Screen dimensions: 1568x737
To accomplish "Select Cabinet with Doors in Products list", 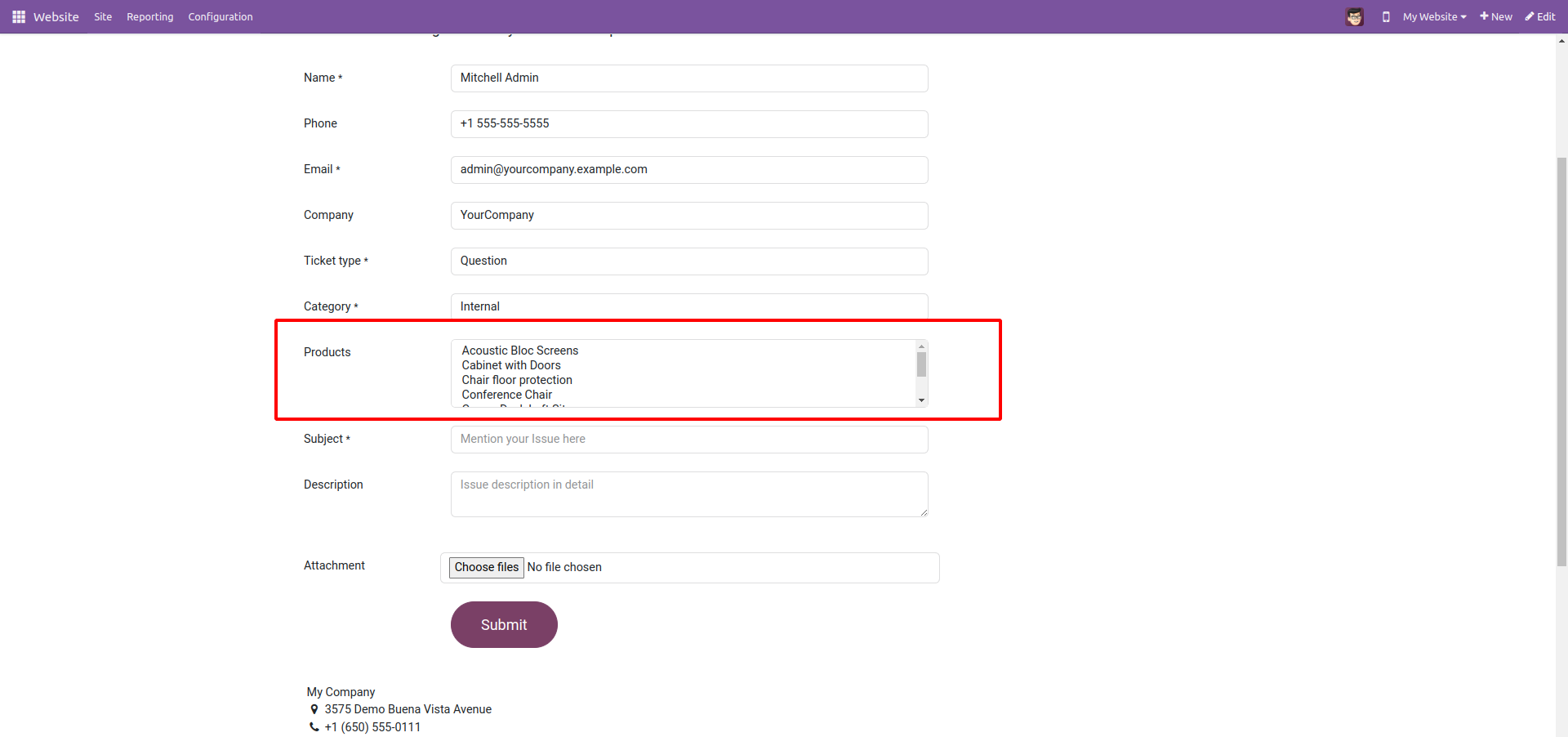I will [x=511, y=365].
